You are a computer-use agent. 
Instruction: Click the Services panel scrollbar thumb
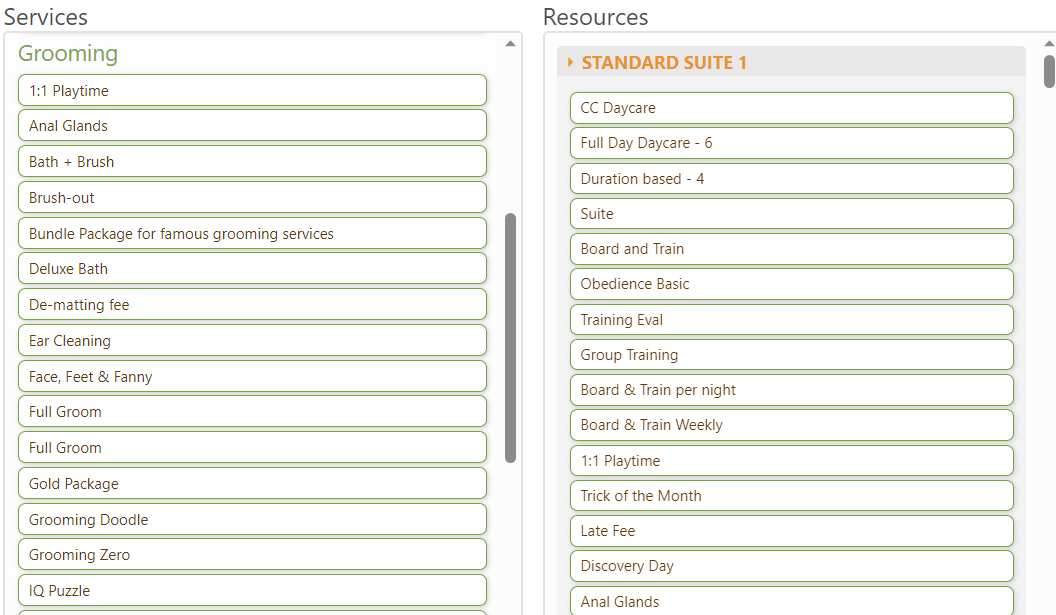coord(510,338)
